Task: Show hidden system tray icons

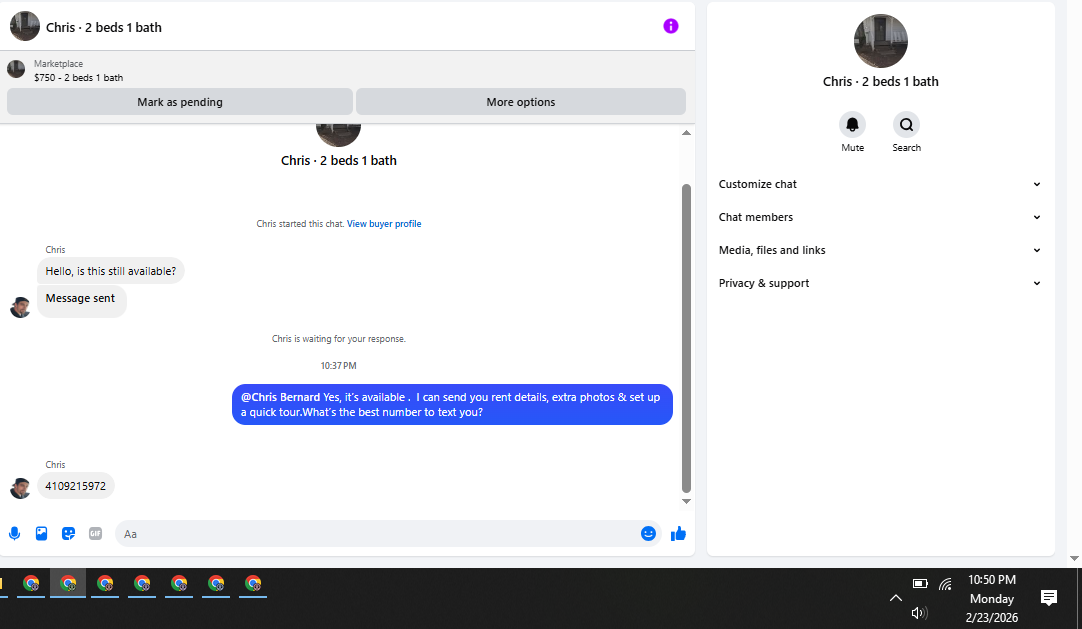Action: (896, 598)
